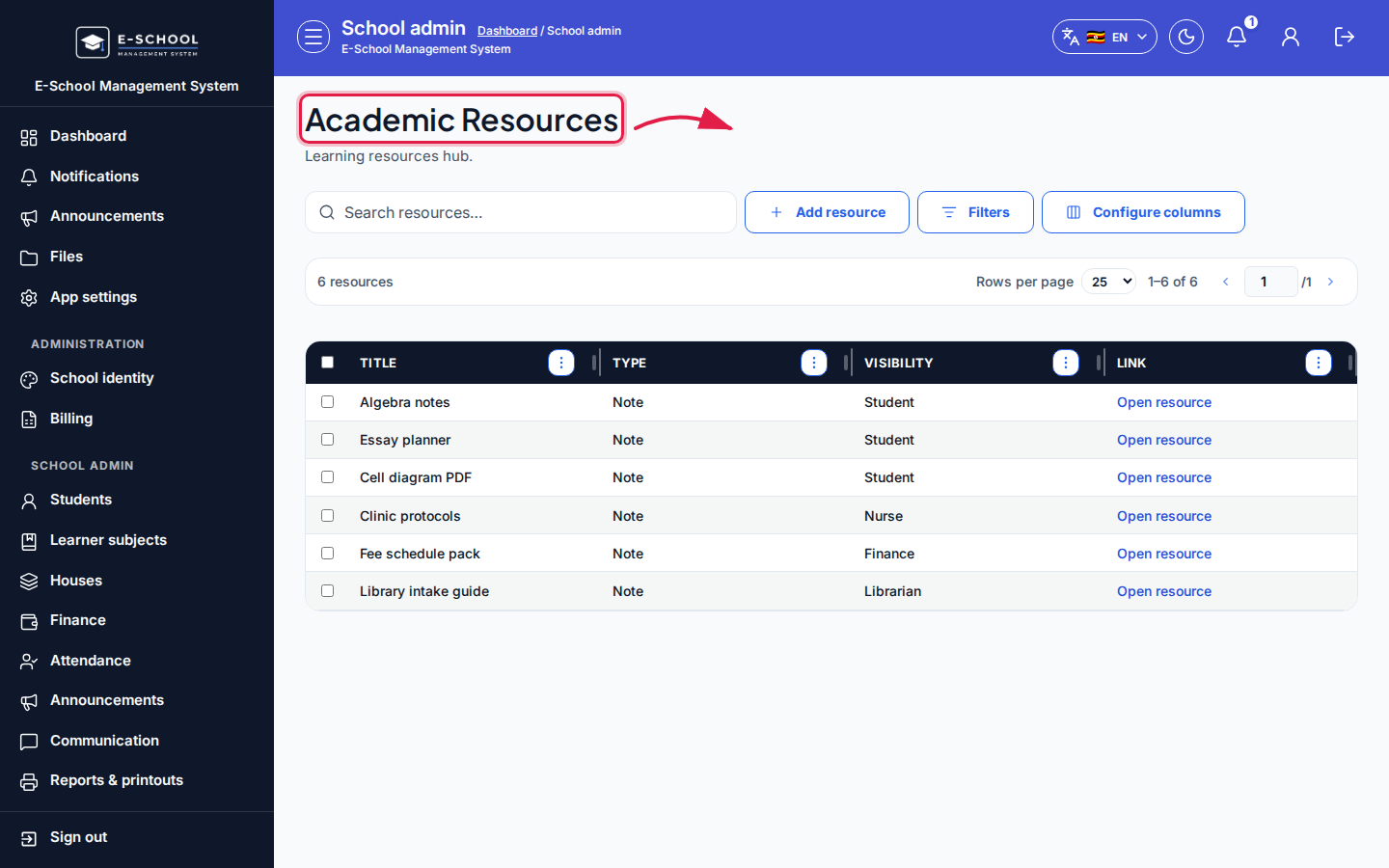Go to next page arrow
The height and width of the screenshot is (868, 1389).
pos(1330,282)
